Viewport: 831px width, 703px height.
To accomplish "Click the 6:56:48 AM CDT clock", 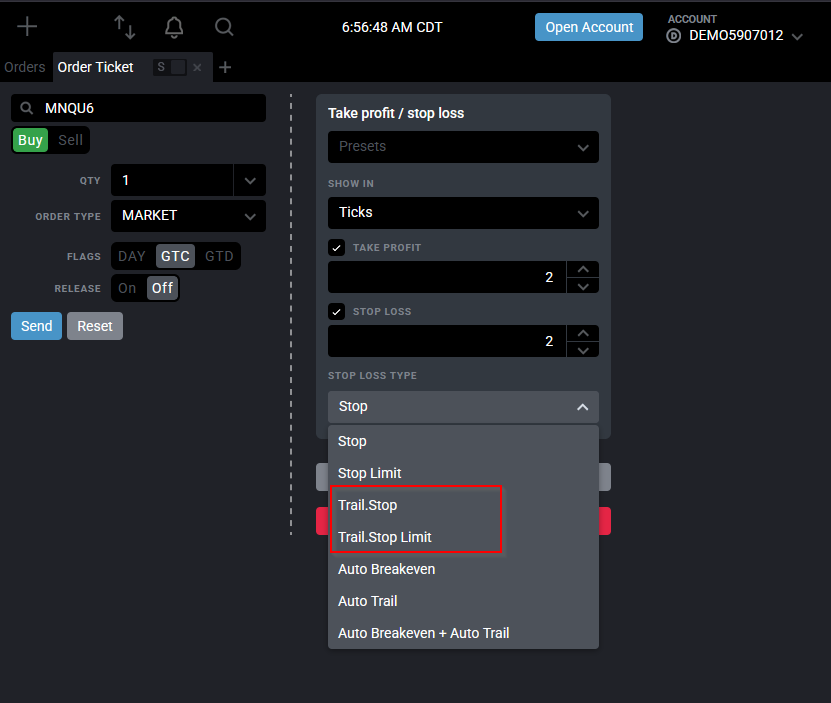I will (392, 27).
